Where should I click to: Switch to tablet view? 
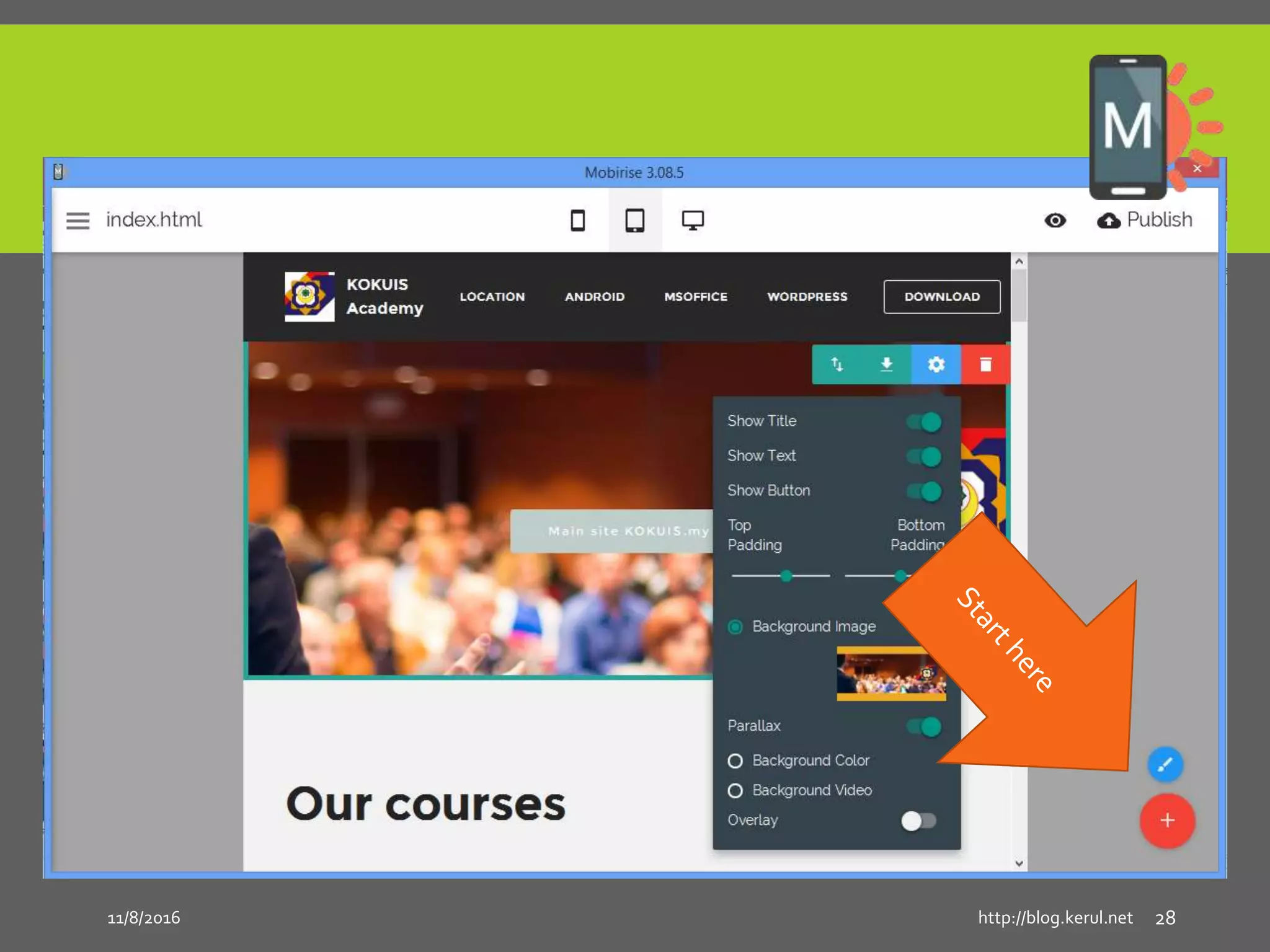coord(634,221)
